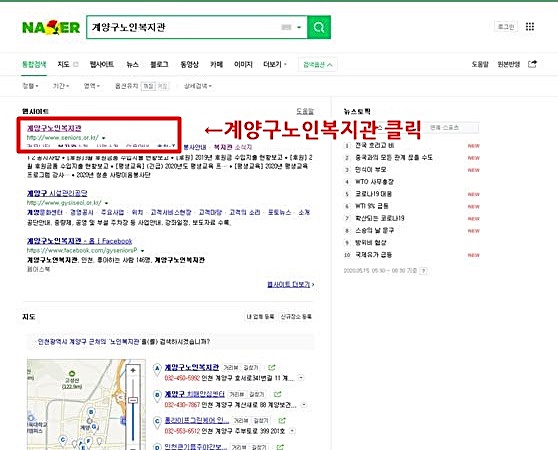Viewport: 558px width, 450px height.
Task: Click map pin G on the map
Action: [95, 427]
